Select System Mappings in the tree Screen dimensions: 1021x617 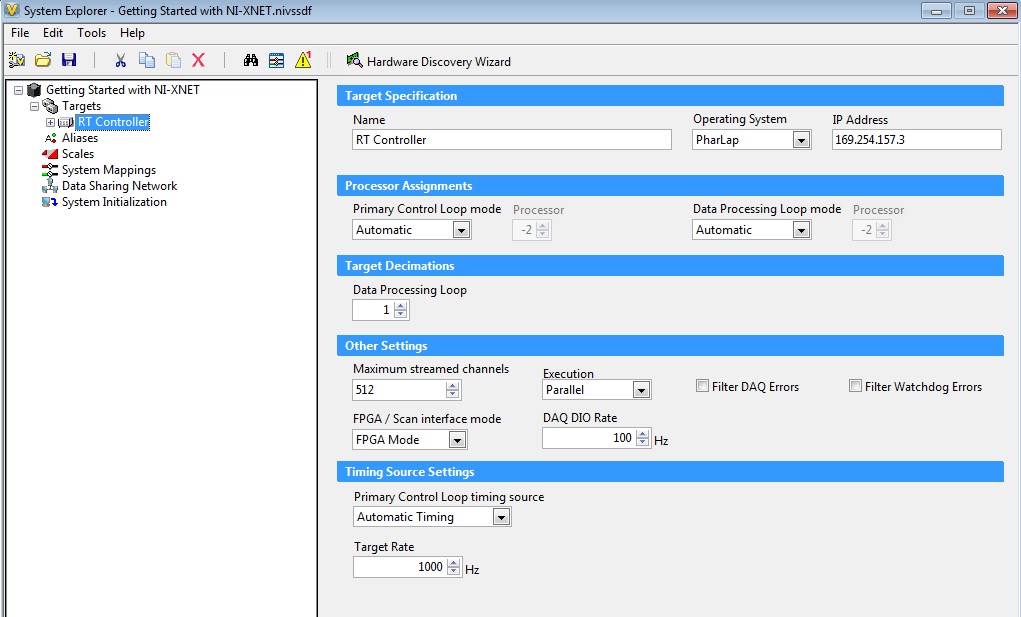[x=109, y=170]
